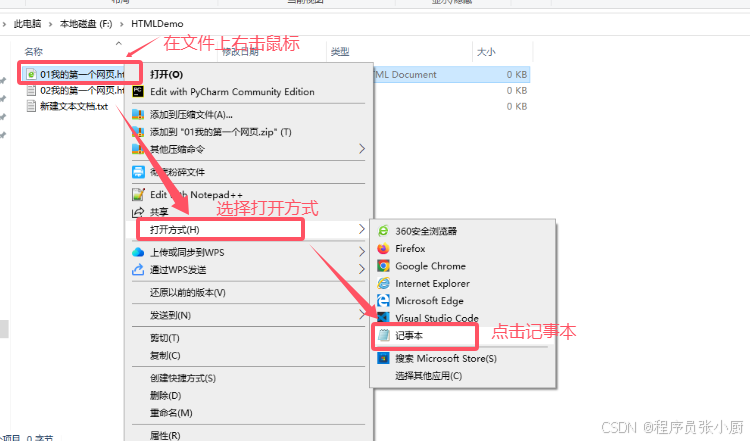Choose 复制(C) from context menu

pyautogui.click(x=248, y=355)
